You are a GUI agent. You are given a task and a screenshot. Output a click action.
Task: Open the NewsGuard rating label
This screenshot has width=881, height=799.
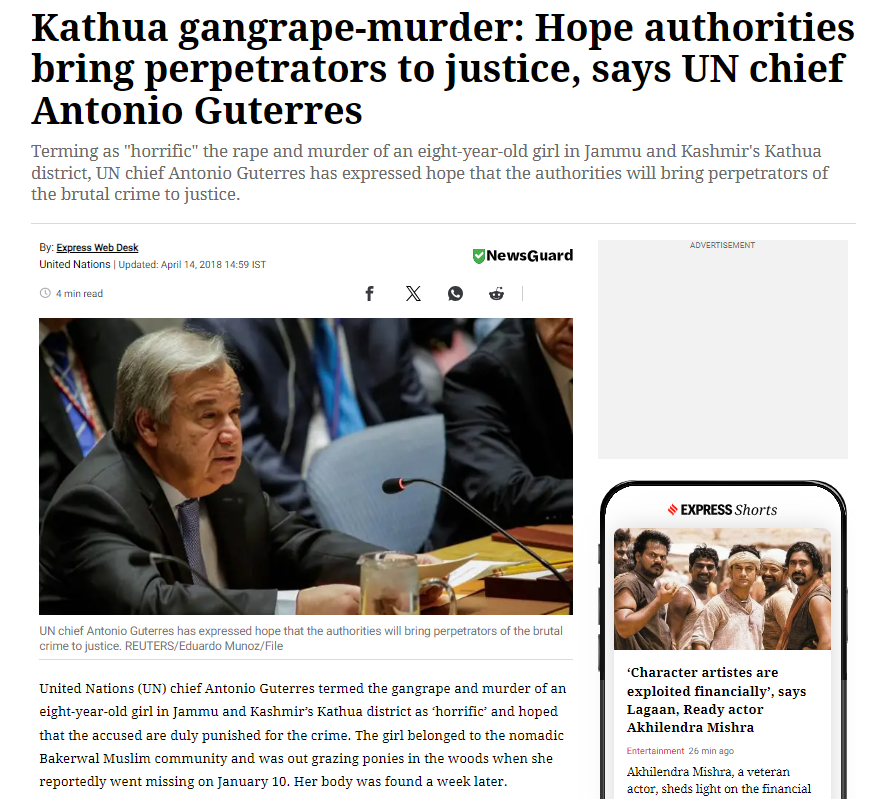click(x=523, y=256)
